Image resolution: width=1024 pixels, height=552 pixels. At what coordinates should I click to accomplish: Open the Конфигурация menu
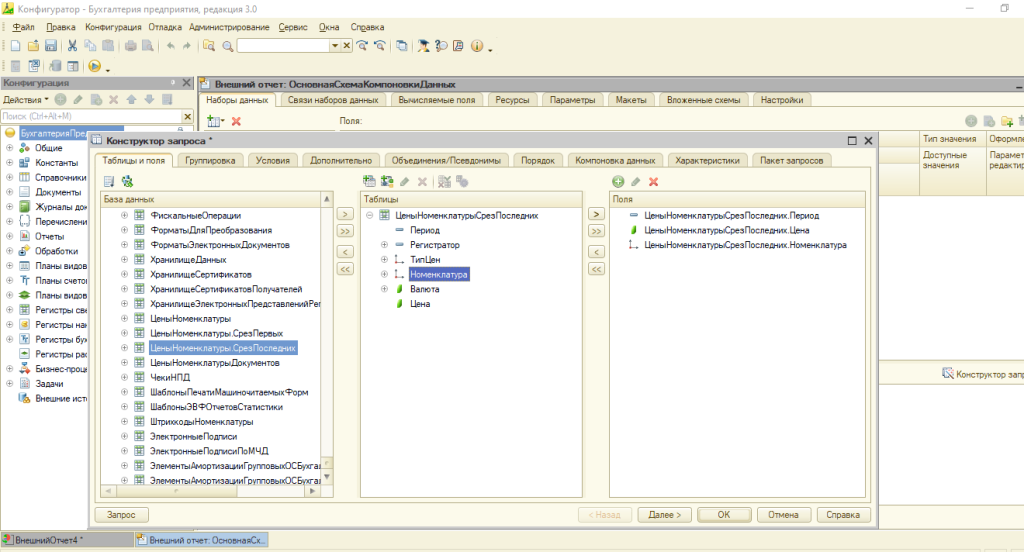(x=113, y=27)
